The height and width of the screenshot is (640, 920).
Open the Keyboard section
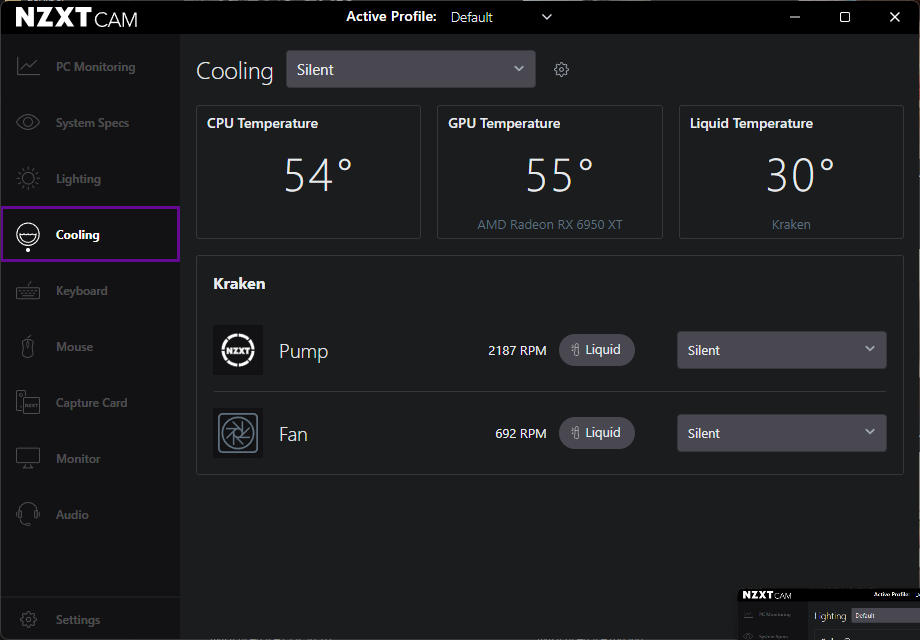click(x=90, y=291)
